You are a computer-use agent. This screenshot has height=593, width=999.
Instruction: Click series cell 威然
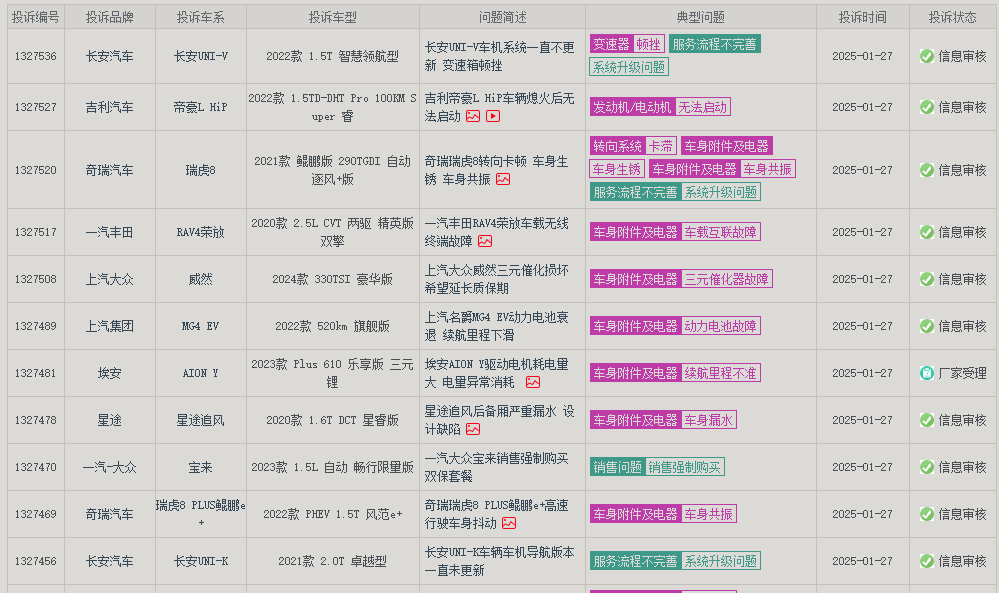pos(201,279)
